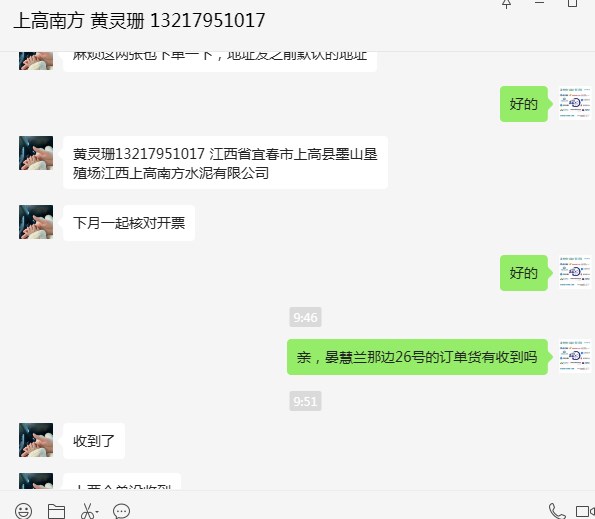The width and height of the screenshot is (595, 519).
Task: Click the avatar next to 下月一起核对开票
Action: click(36, 222)
